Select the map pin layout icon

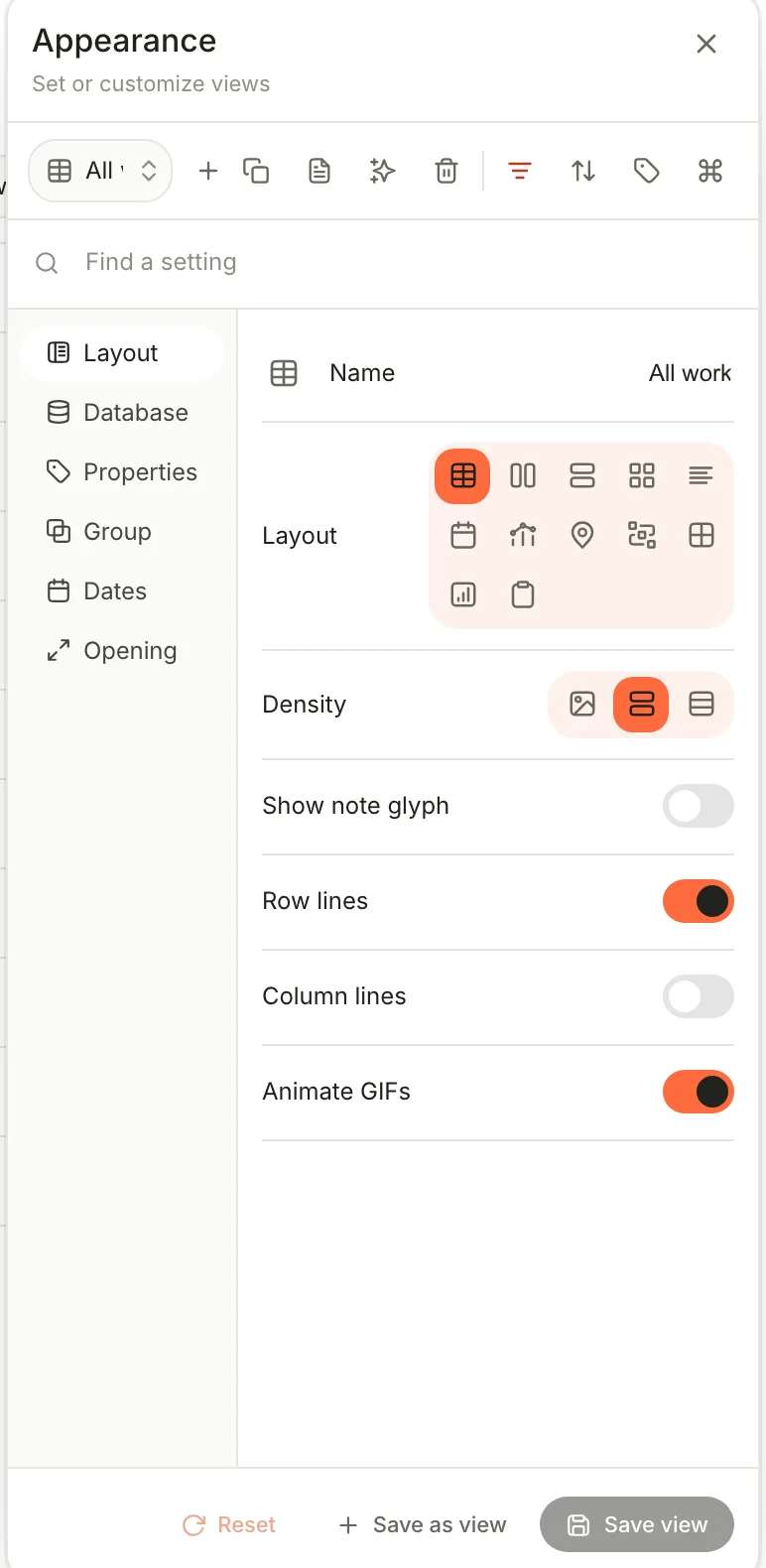coord(582,536)
